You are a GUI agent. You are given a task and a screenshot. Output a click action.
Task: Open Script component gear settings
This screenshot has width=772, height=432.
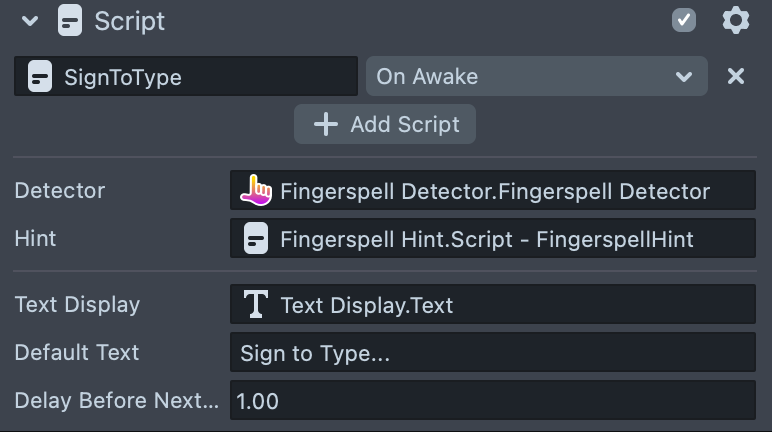coord(736,20)
